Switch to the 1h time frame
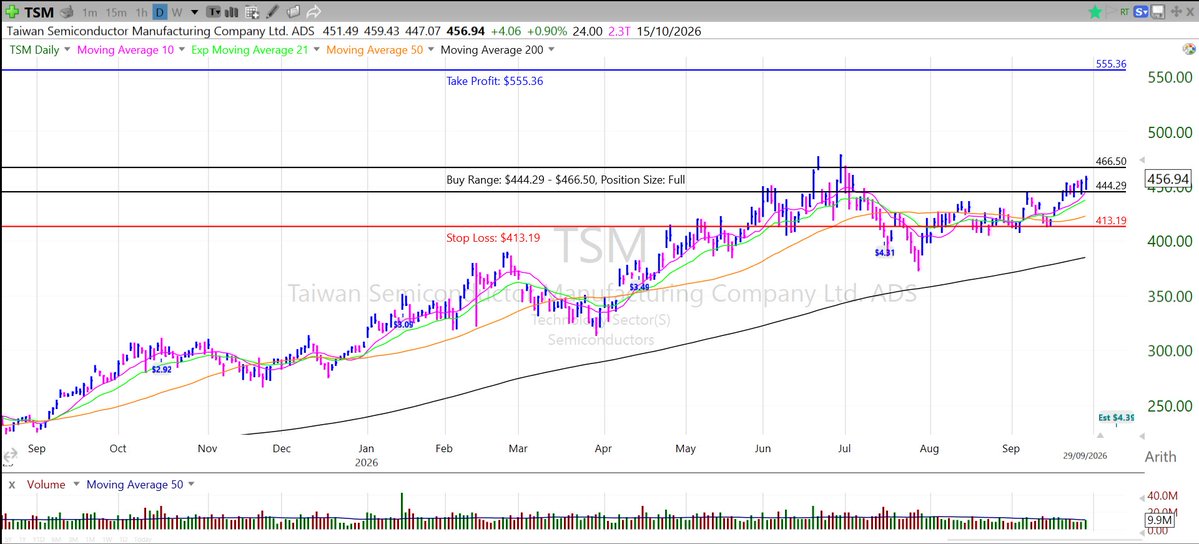This screenshot has height=544, width=1199. click(x=141, y=13)
